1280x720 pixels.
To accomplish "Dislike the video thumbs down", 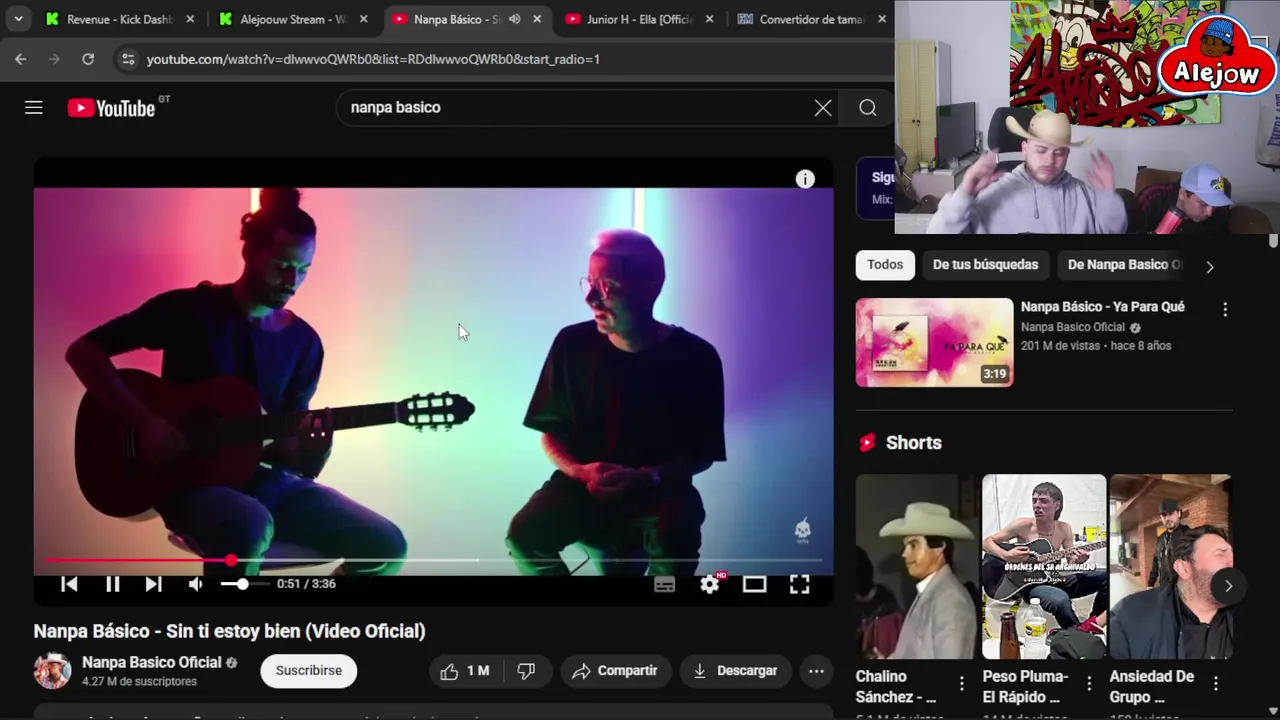I will tap(526, 671).
